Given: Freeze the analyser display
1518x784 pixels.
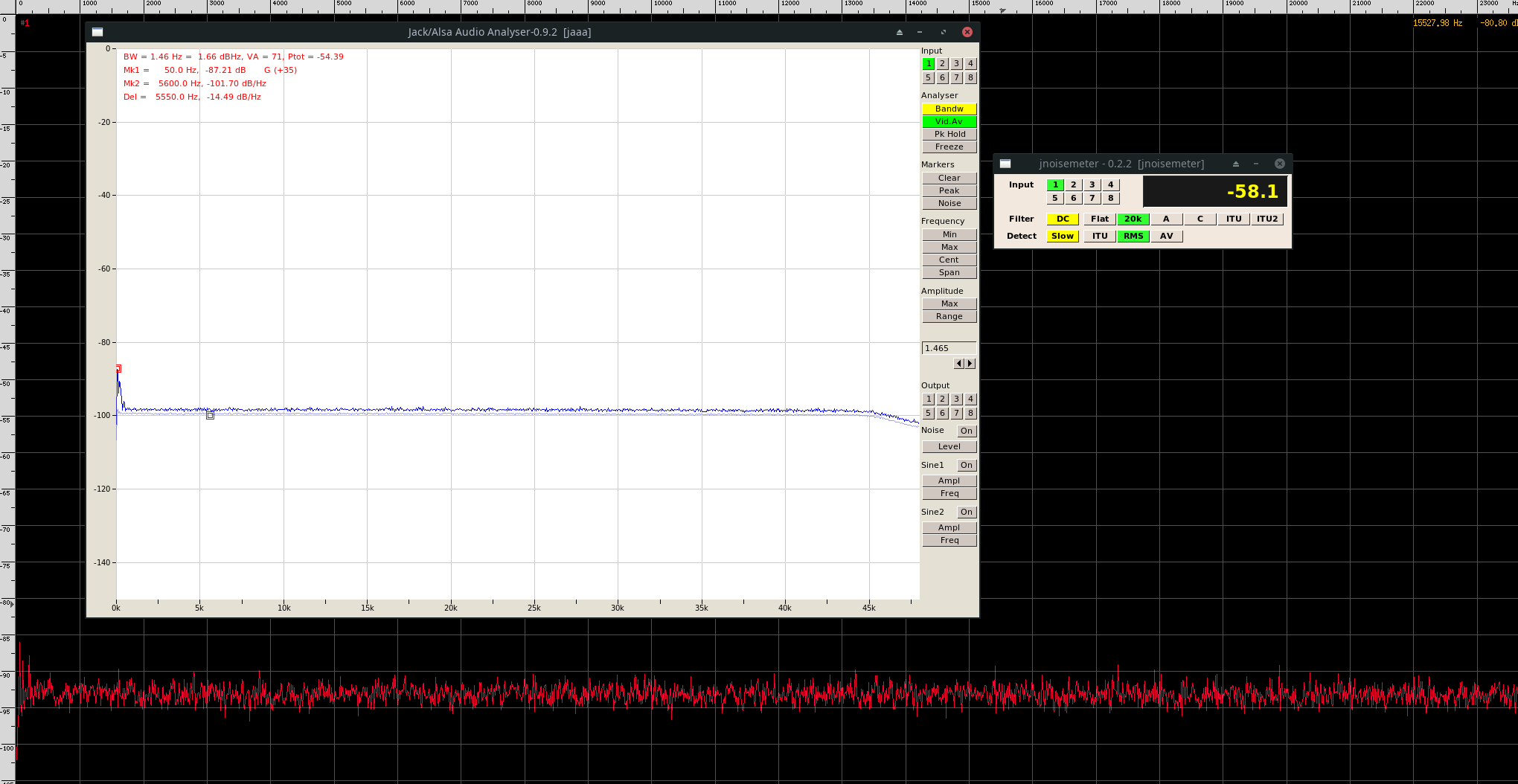Looking at the screenshot, I should pos(949,147).
